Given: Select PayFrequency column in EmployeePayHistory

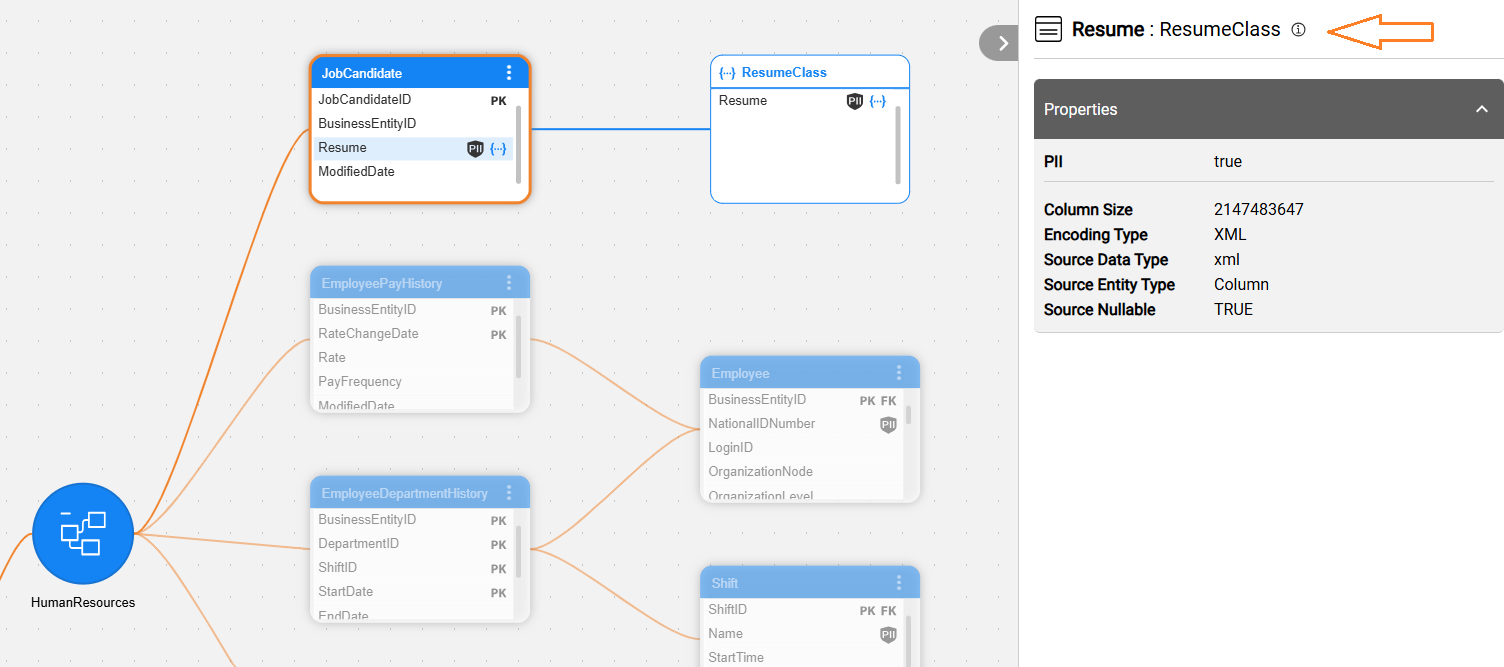Looking at the screenshot, I should click(x=413, y=382).
